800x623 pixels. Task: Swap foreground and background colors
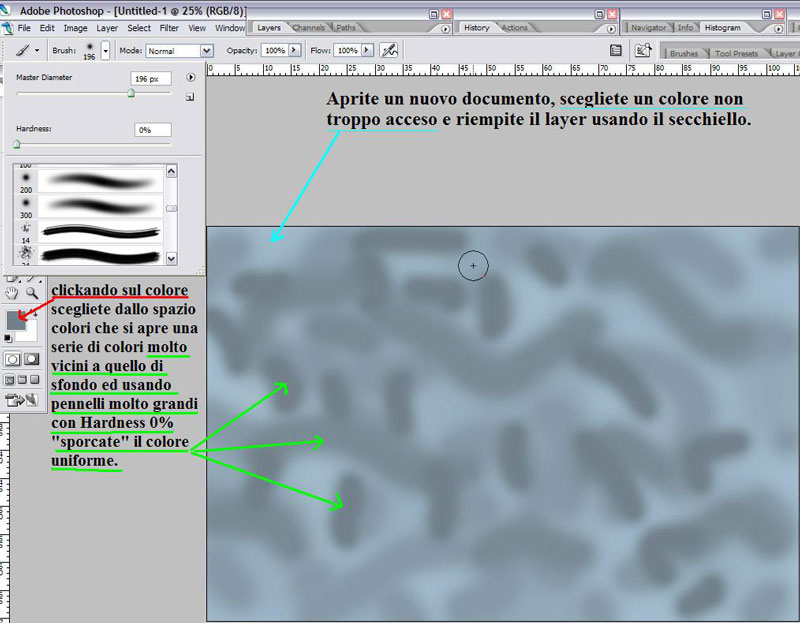35,314
